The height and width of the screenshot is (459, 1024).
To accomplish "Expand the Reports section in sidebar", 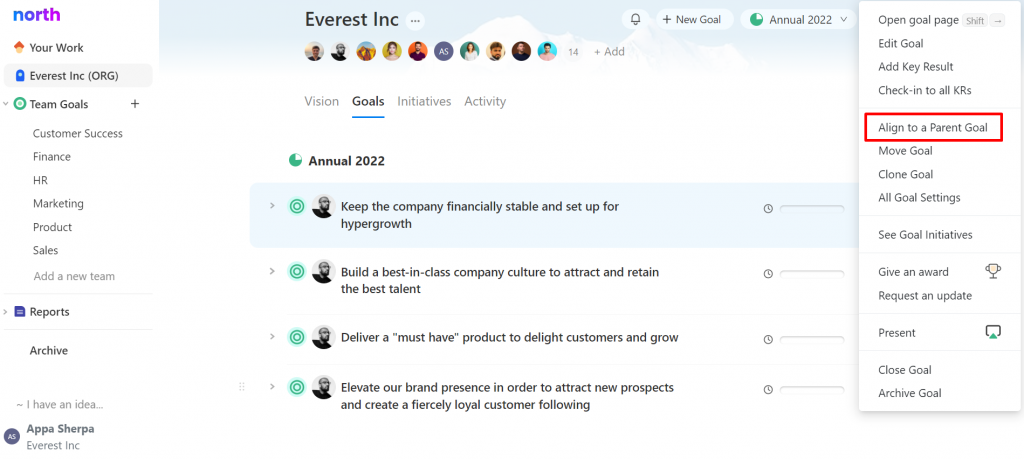I will 5,312.
